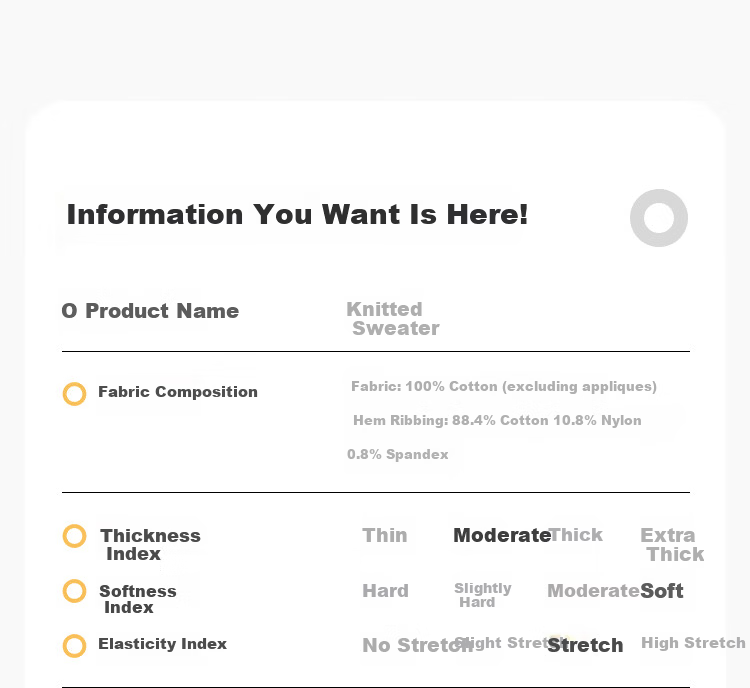Select the highlighted Stretch elasticity option
This screenshot has height=688, width=750.
click(x=585, y=645)
